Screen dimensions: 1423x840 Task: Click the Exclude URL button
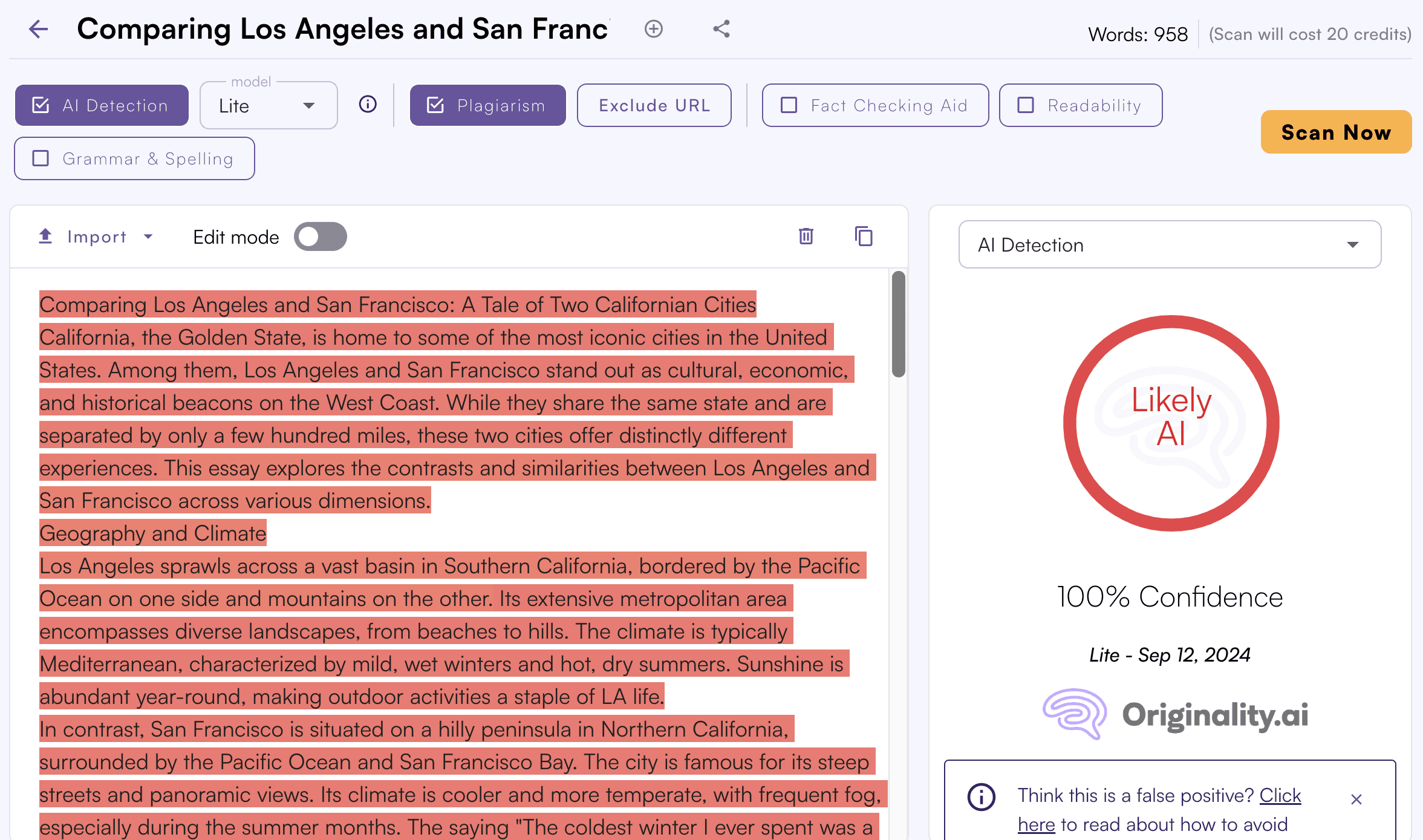coord(654,105)
